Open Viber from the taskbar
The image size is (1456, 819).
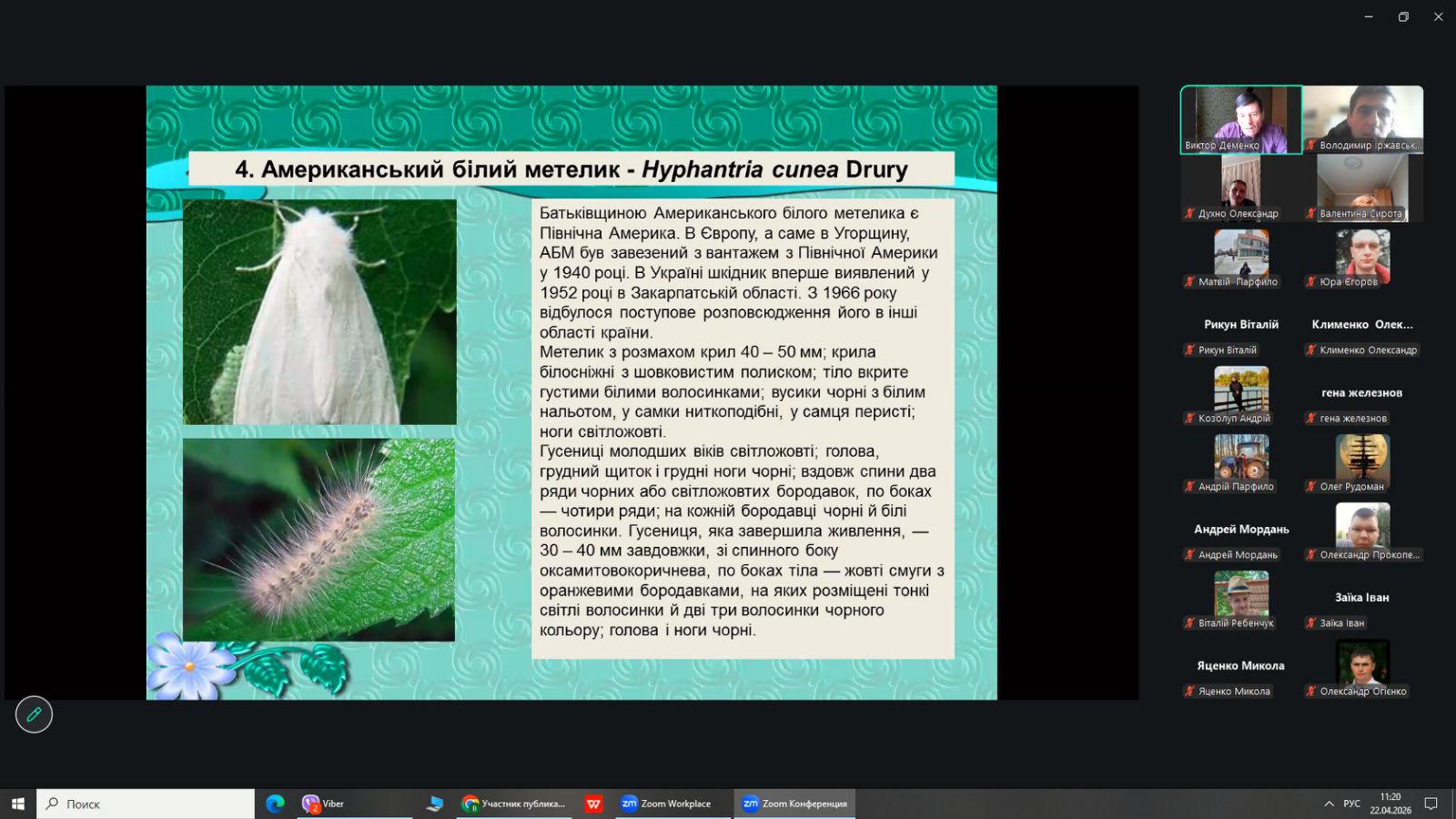[324, 804]
